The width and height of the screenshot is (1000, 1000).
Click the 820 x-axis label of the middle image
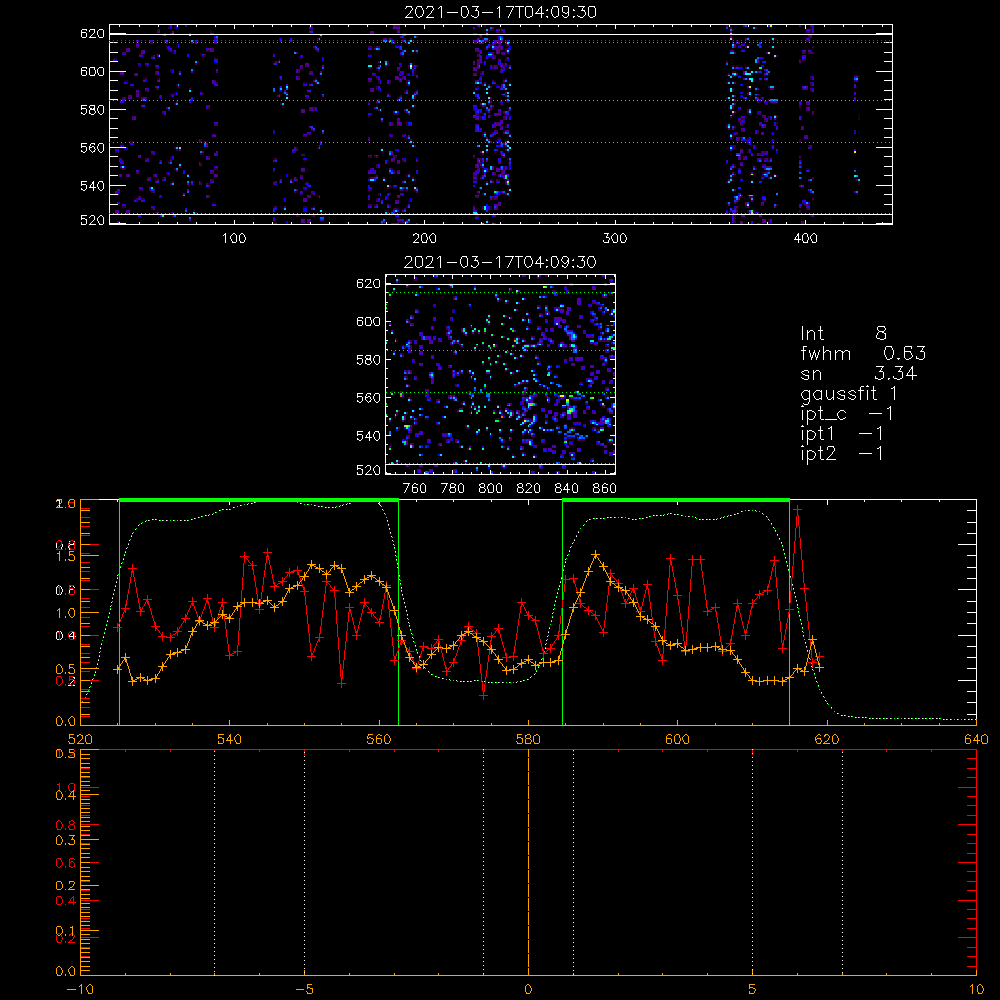pos(529,489)
